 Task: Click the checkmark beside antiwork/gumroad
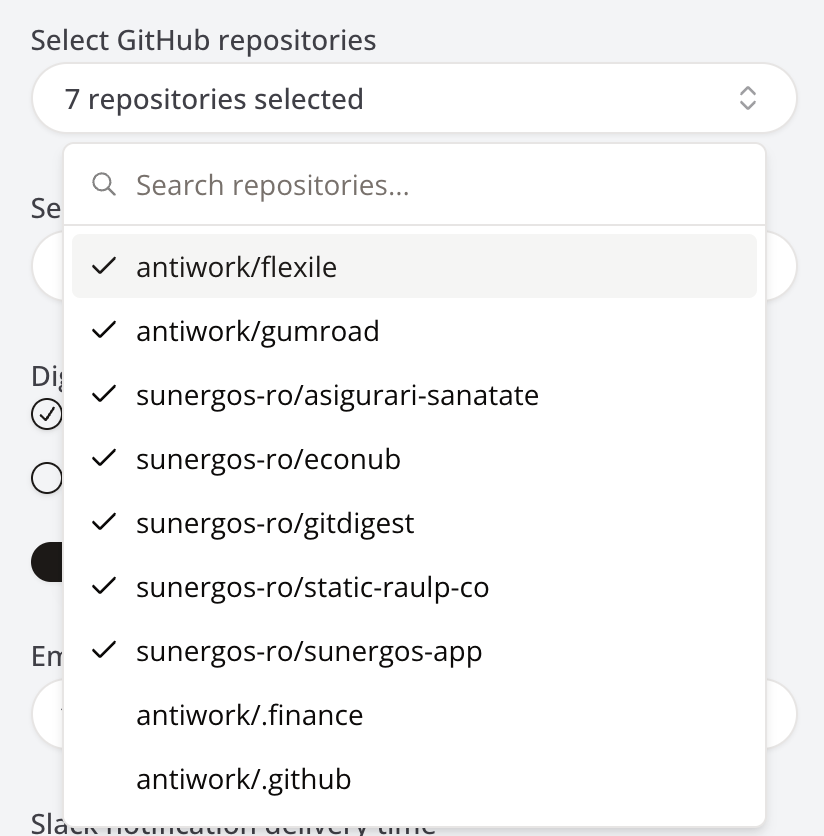click(104, 331)
